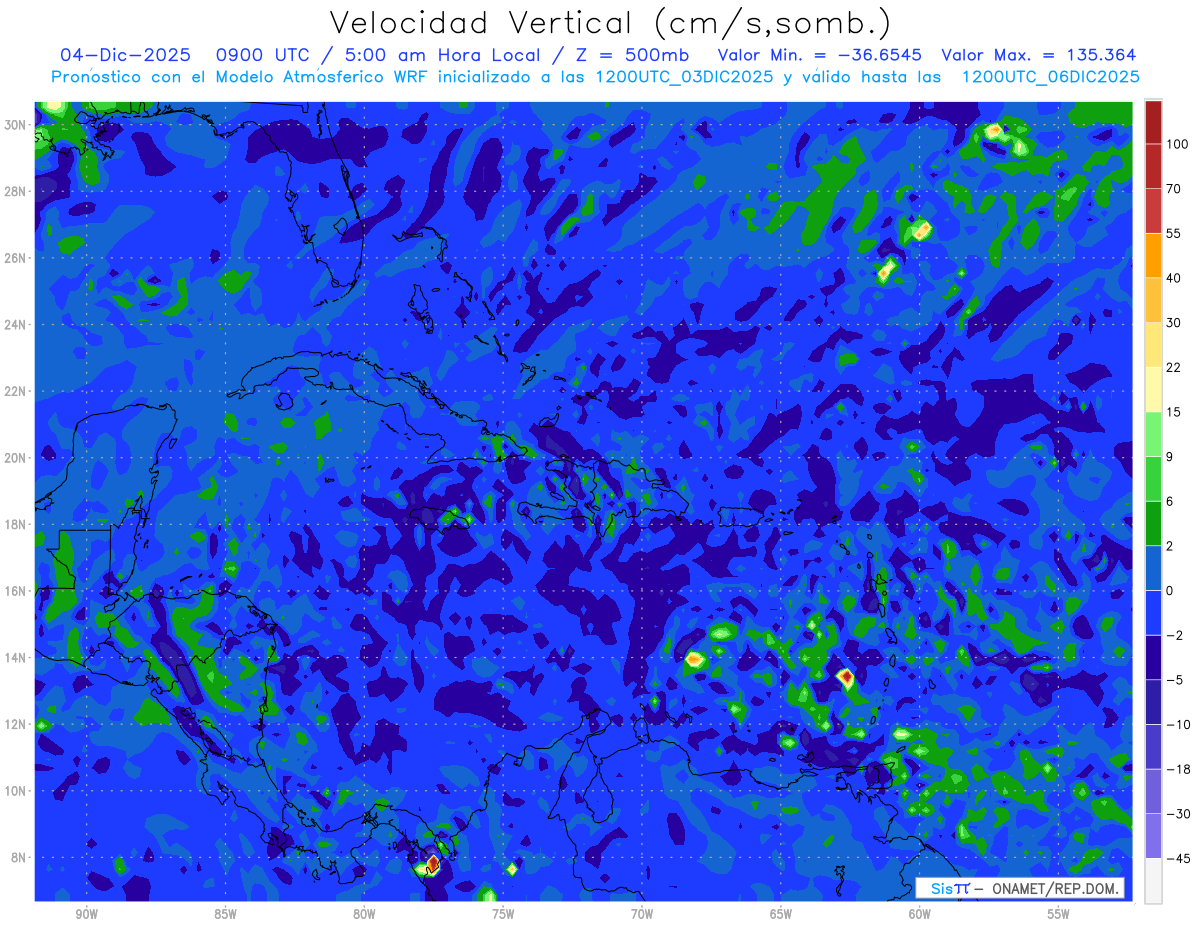Pick the orange color bar segment between 40 and 55
Viewport: 1200px width, 927px height.
(x=1153, y=255)
